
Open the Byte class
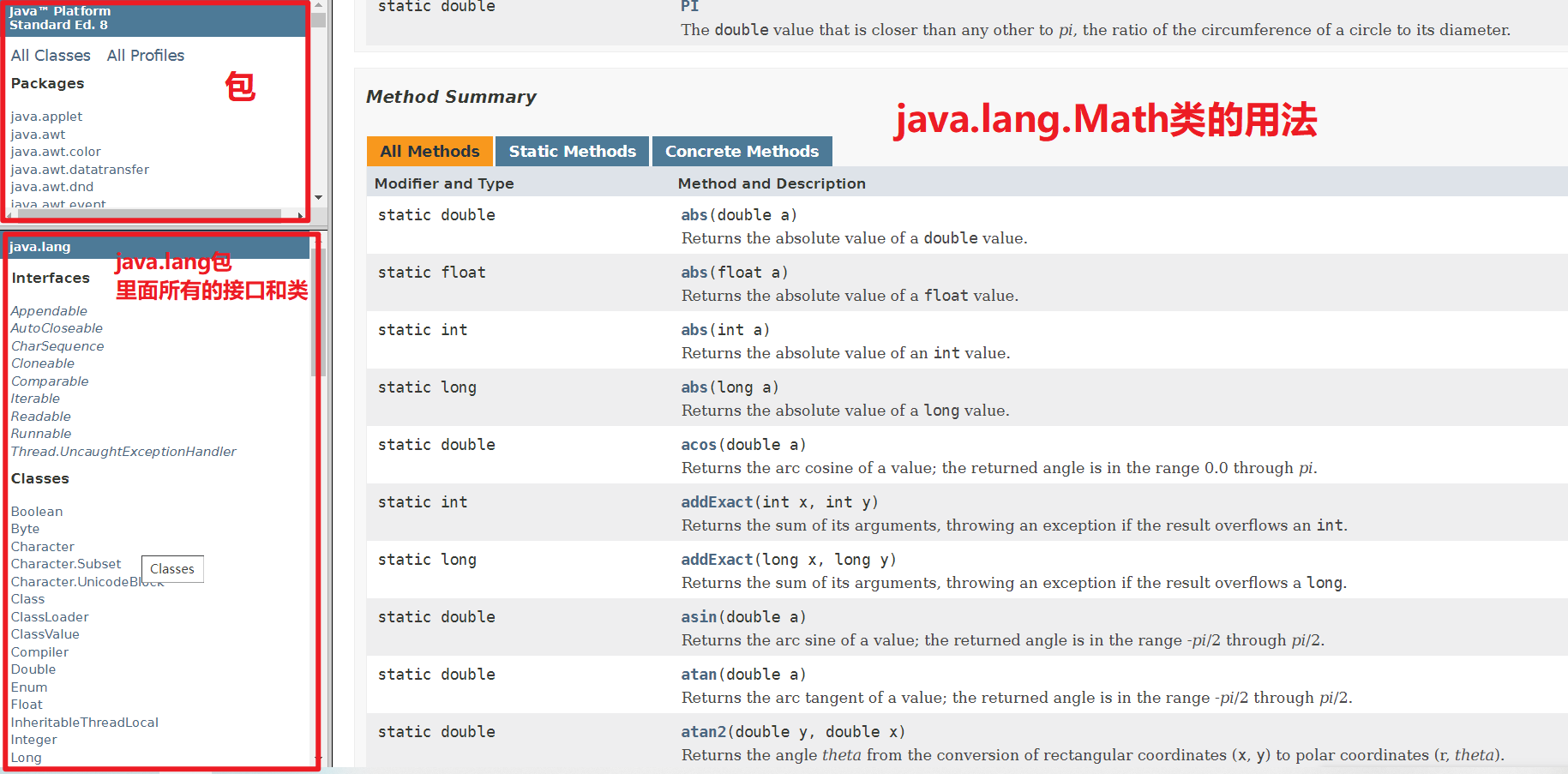click(25, 529)
